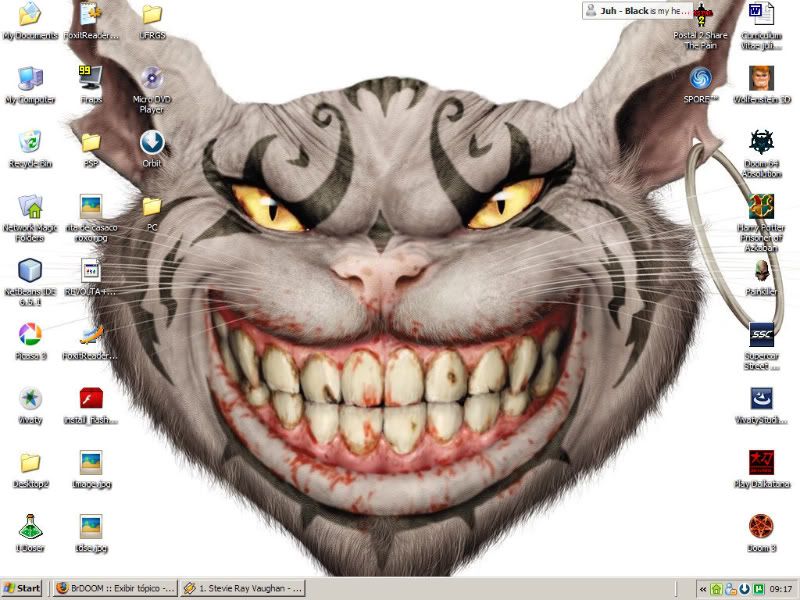Viewport: 800px width, 600px height.
Task: Click the system clock showing 09:17
Action: [781, 589]
